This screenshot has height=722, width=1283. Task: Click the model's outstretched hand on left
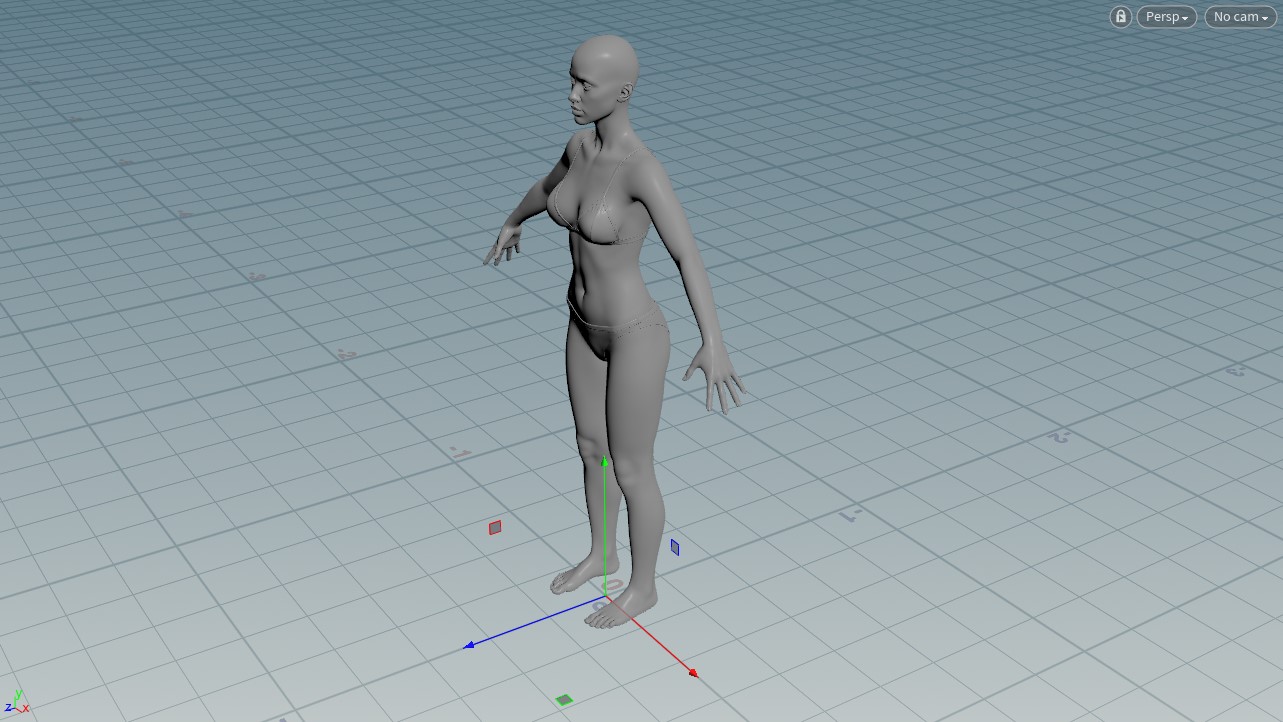tap(503, 247)
